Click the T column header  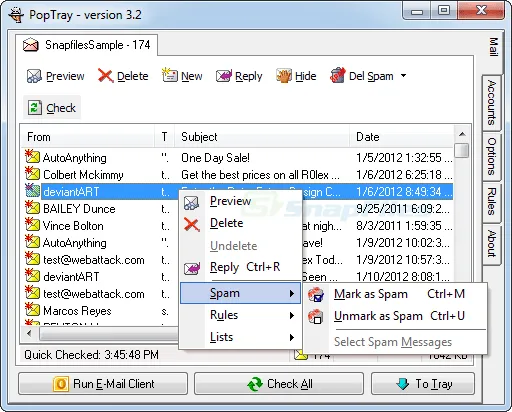(164, 137)
